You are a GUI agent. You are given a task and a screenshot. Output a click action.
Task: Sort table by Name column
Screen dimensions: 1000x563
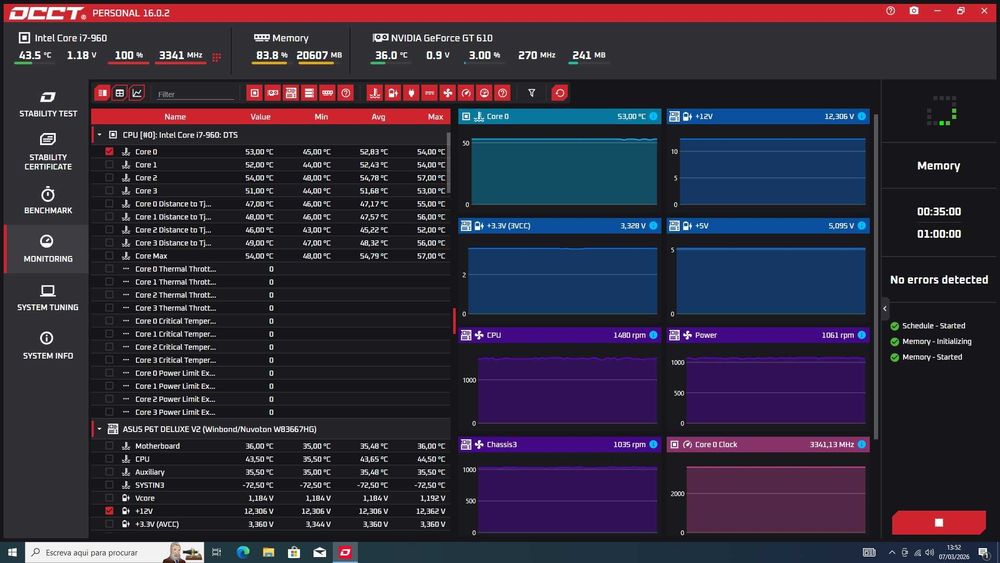click(175, 117)
